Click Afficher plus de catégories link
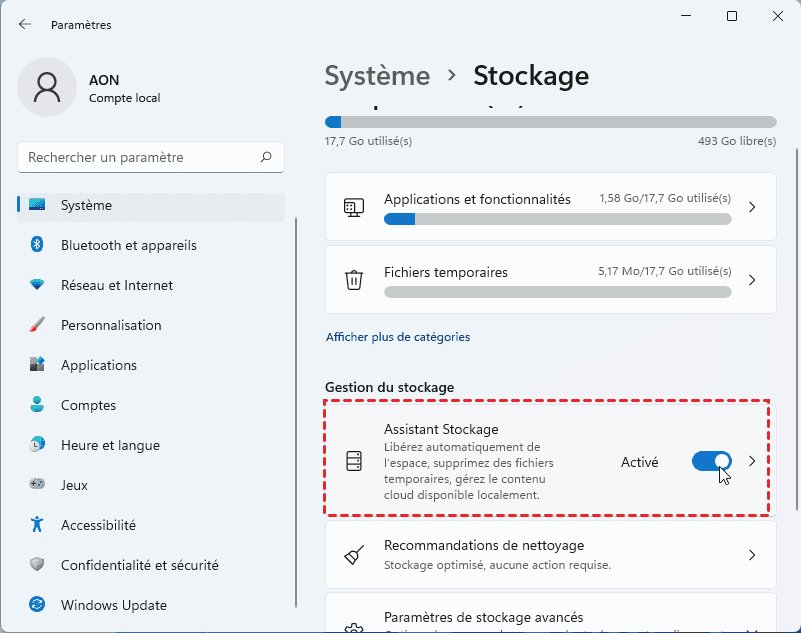Screen dimensions: 801x633 [x=398, y=337]
